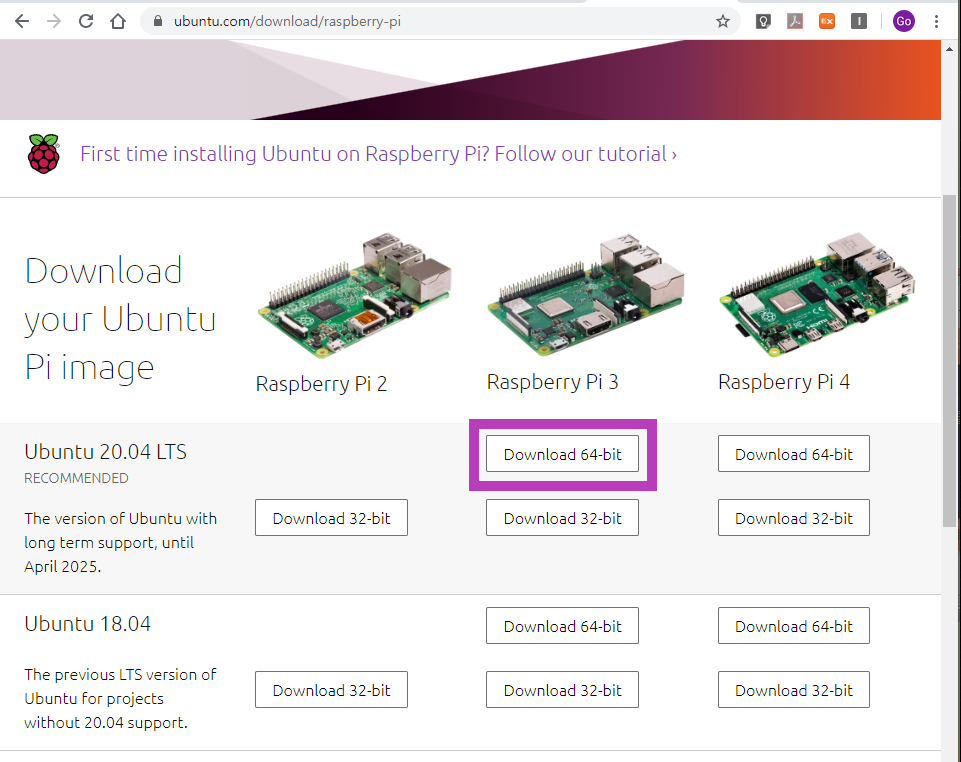961x762 pixels.
Task: Open the Go profile avatar
Action: (903, 21)
